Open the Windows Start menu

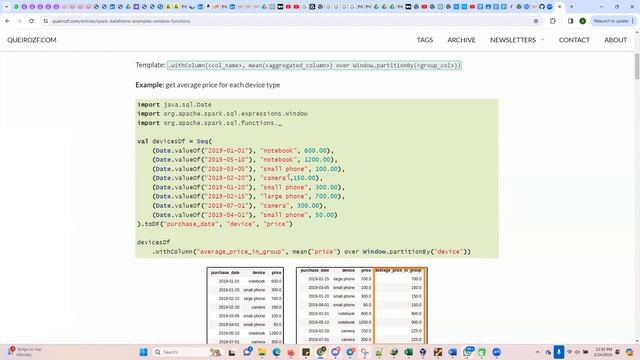tap(143, 352)
